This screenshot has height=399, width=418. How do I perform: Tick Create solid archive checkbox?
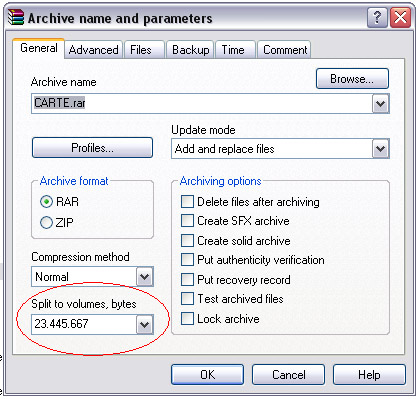pos(187,241)
